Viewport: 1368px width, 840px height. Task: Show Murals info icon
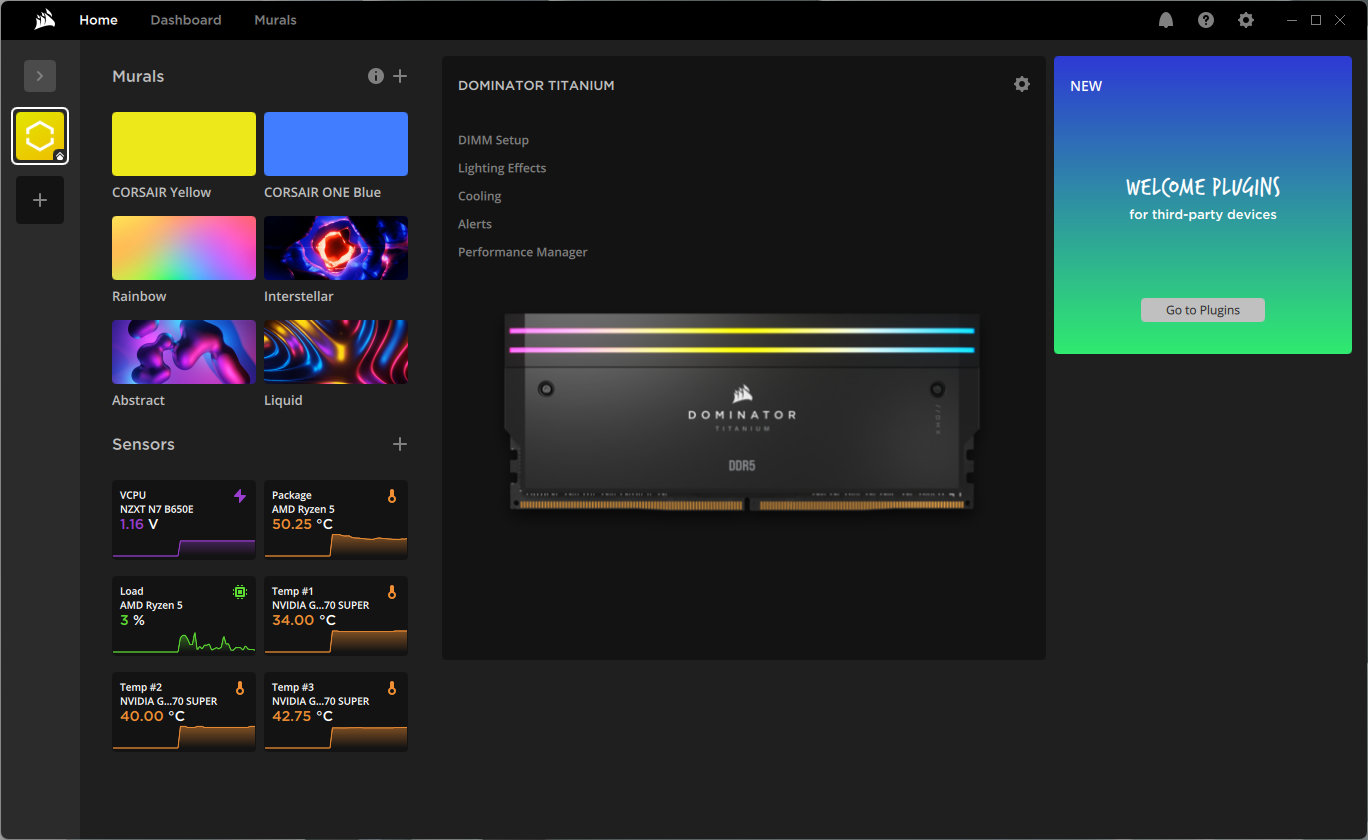pyautogui.click(x=376, y=76)
